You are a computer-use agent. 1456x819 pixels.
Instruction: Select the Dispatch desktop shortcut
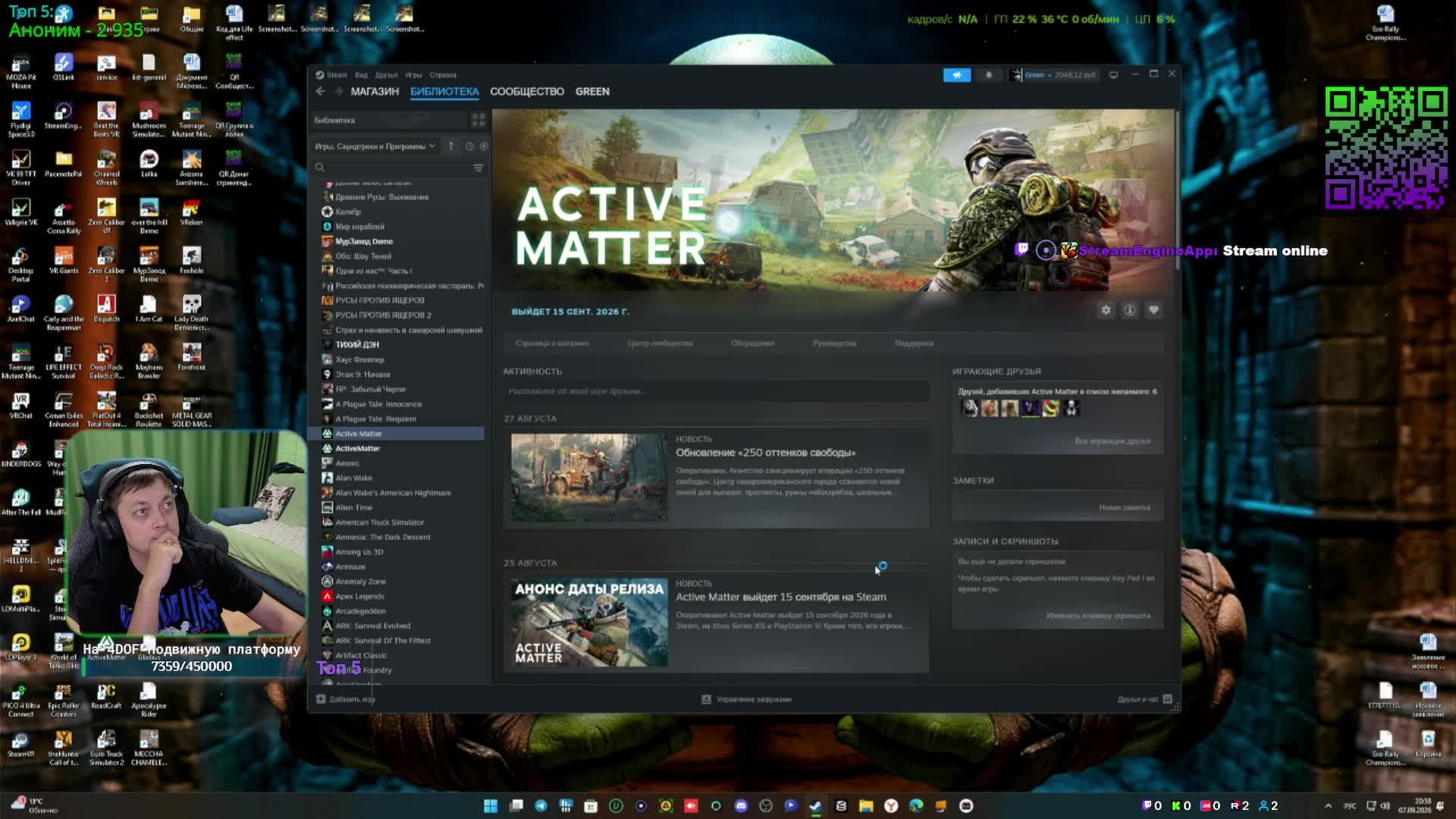pos(106,309)
